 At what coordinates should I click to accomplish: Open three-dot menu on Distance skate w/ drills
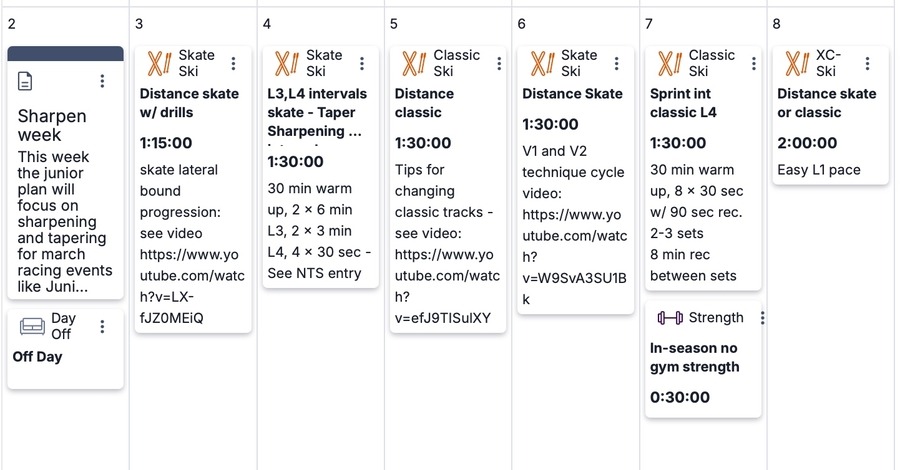click(234, 64)
